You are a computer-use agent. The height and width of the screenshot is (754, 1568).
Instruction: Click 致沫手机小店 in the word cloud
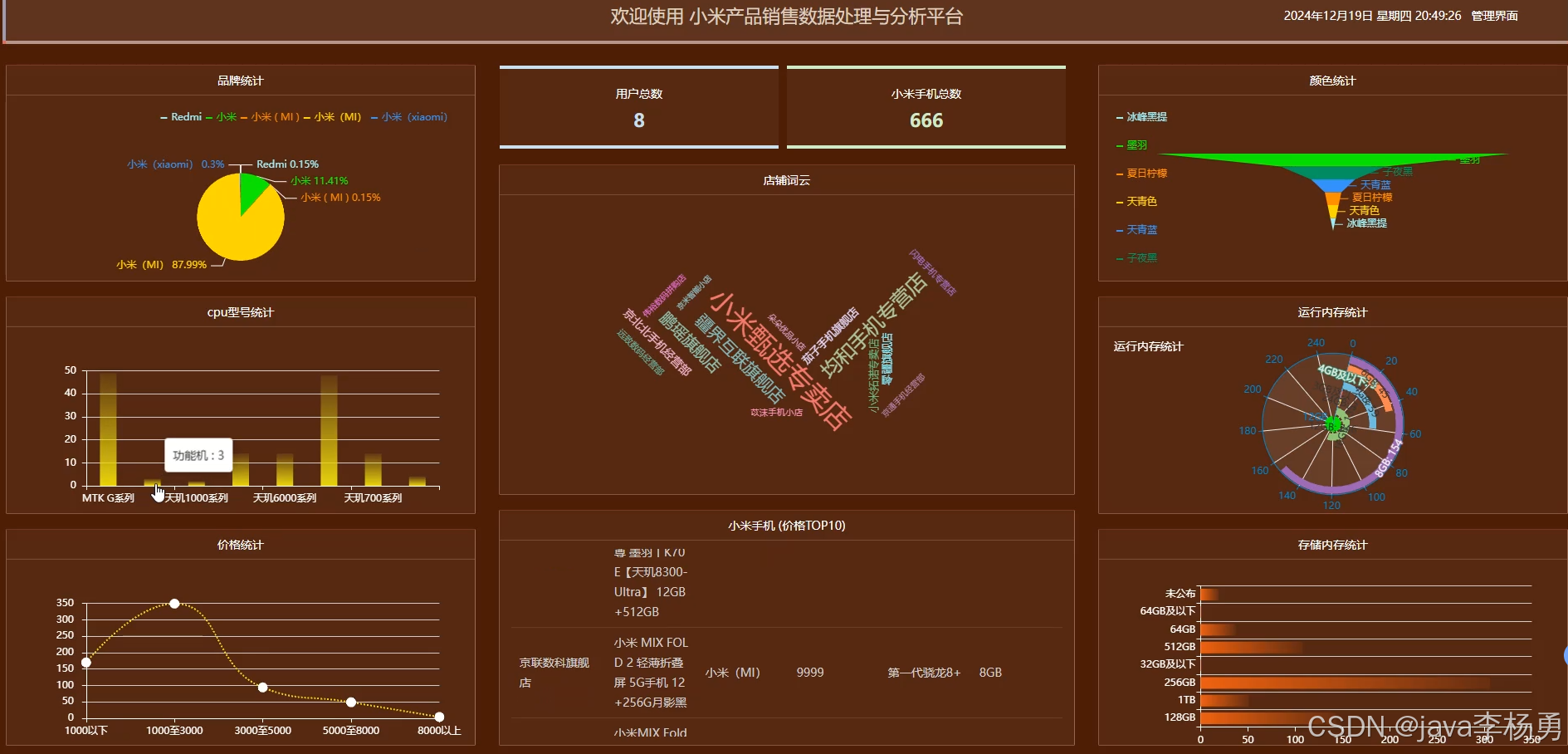pyautogui.click(x=777, y=413)
